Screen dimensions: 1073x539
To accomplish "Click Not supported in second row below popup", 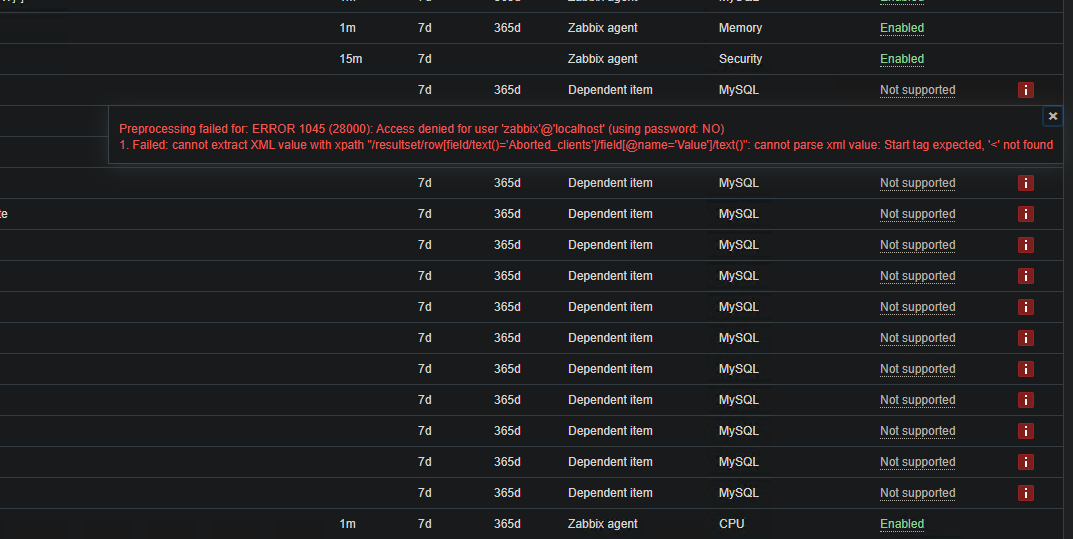I will 917,214.
